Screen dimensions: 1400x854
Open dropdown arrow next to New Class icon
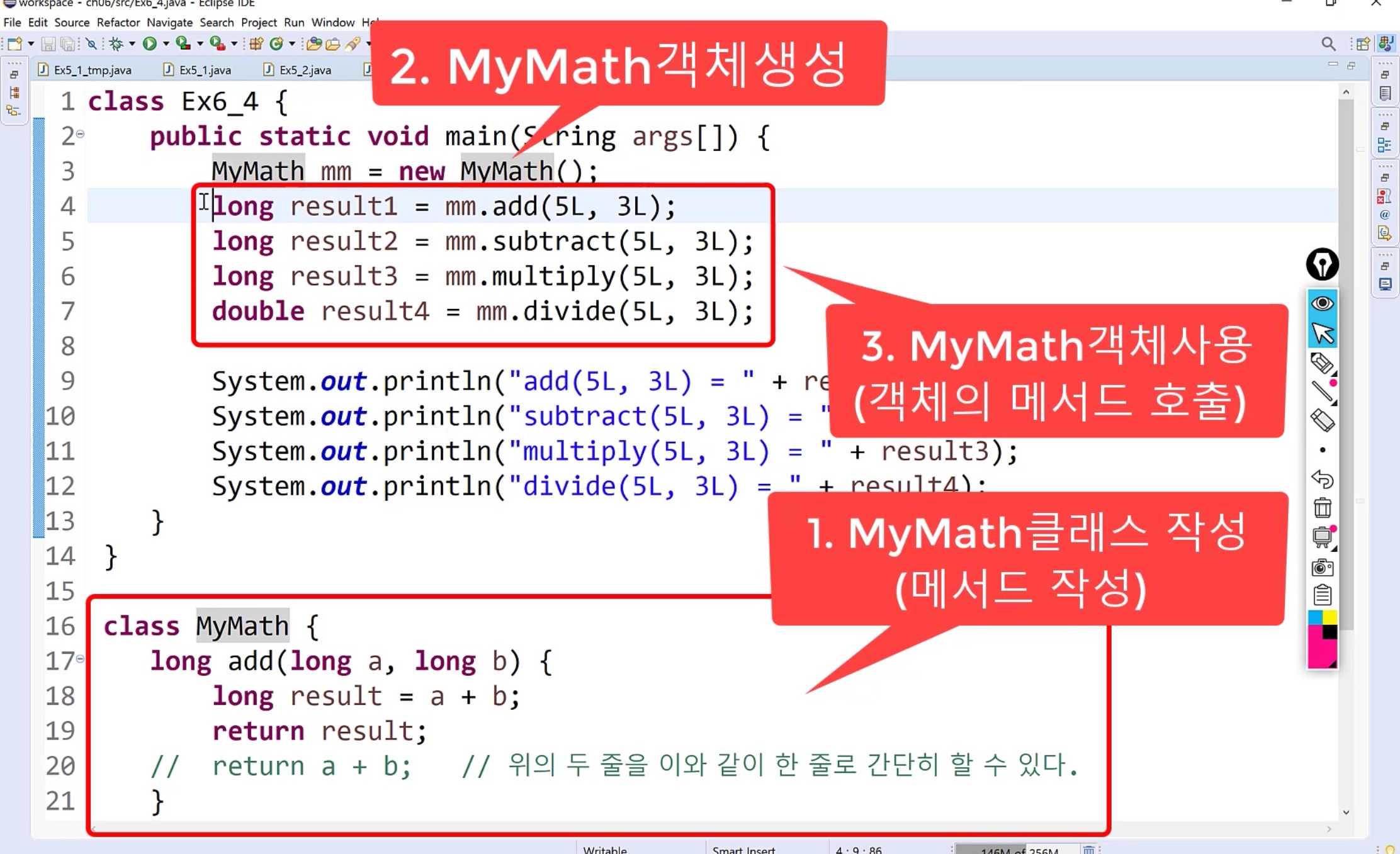pos(291,43)
